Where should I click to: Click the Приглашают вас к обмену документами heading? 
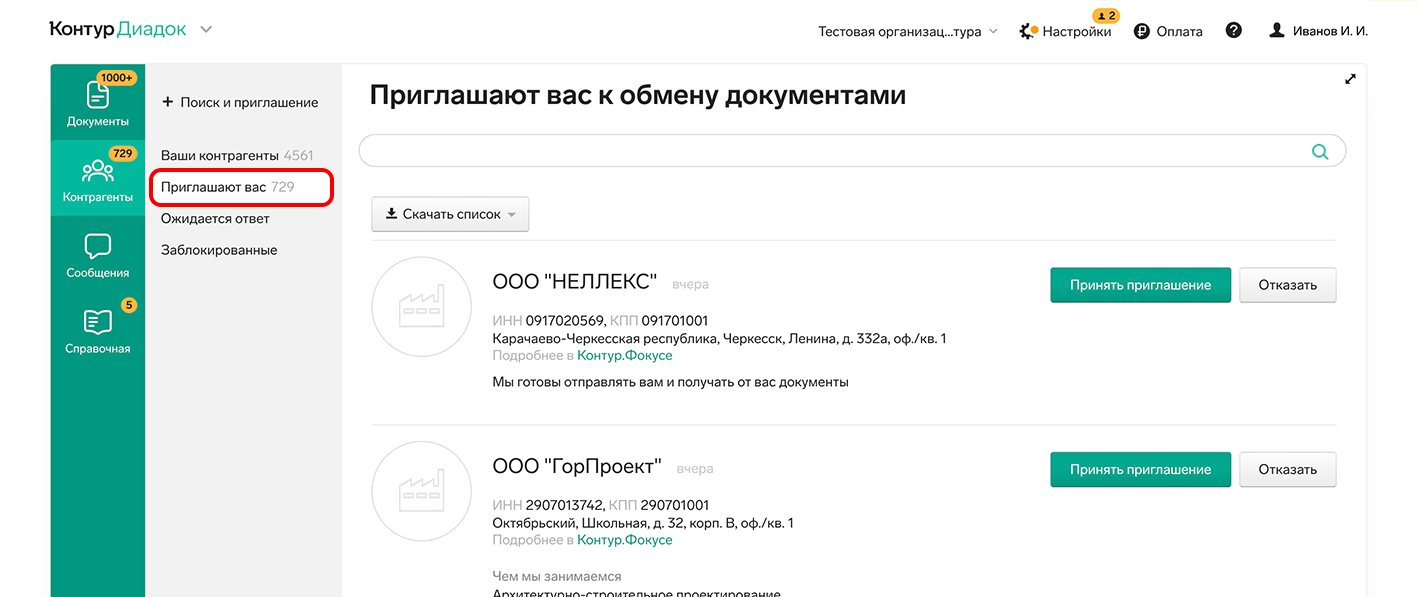pyautogui.click(x=638, y=95)
